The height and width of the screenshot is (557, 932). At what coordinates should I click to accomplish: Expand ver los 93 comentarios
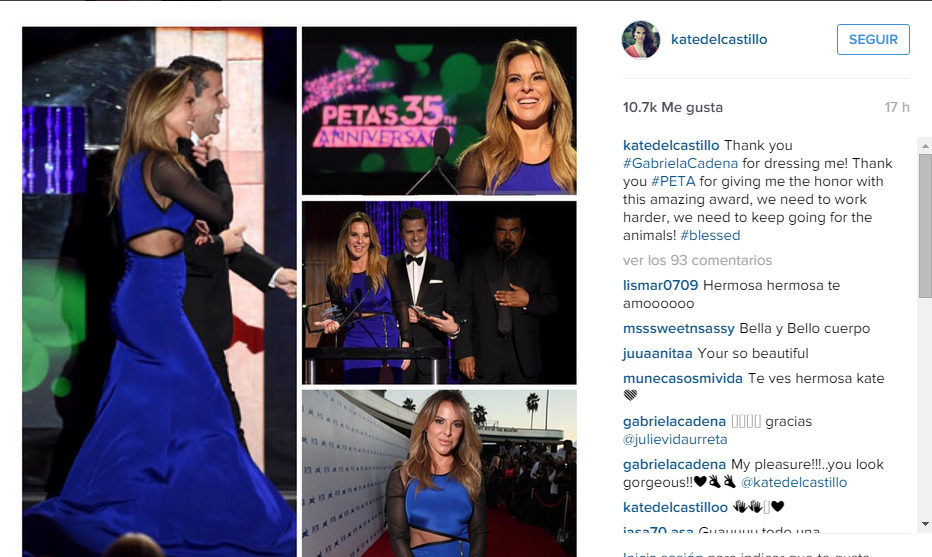click(x=697, y=260)
